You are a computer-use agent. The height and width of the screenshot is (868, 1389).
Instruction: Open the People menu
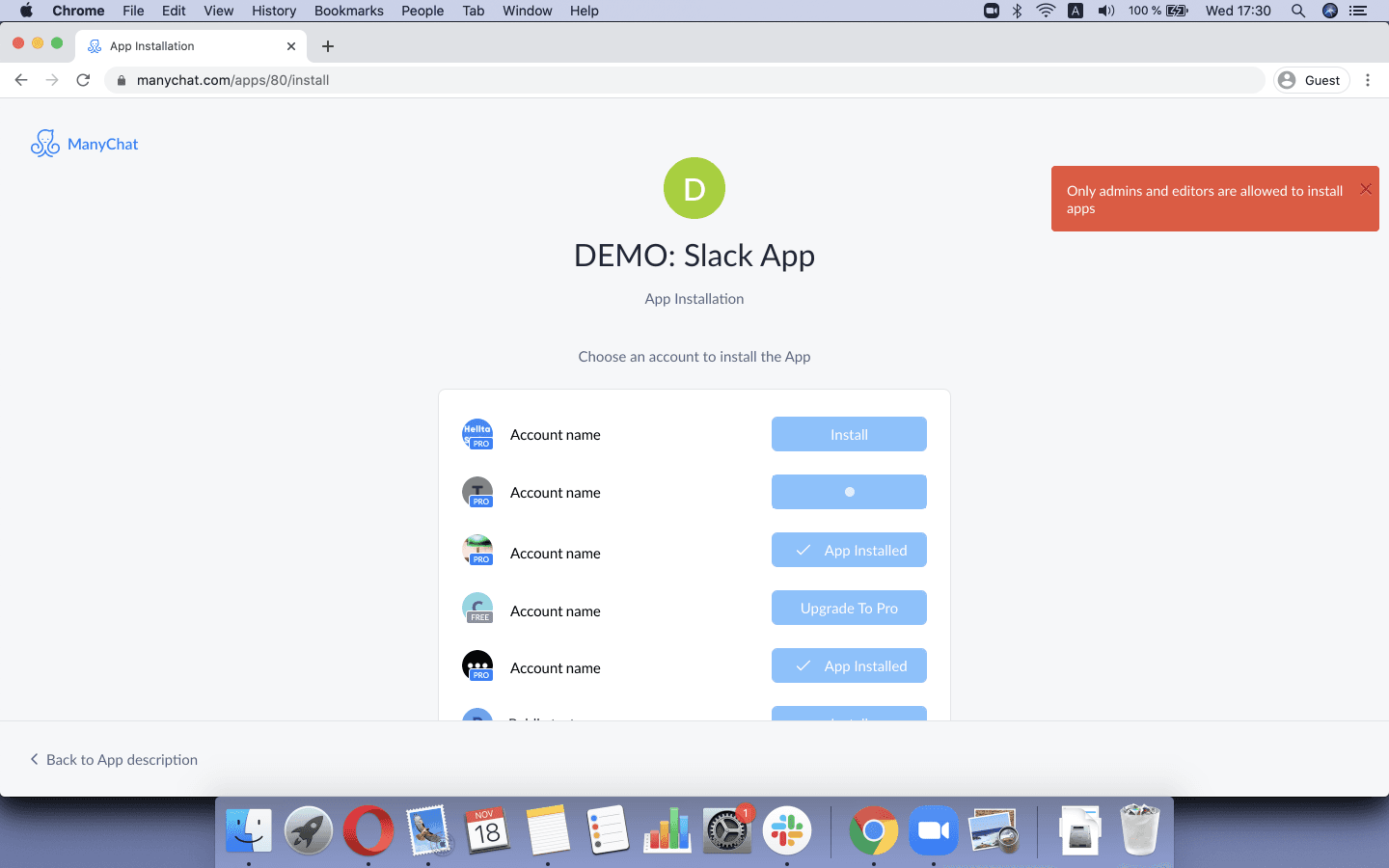pos(422,11)
